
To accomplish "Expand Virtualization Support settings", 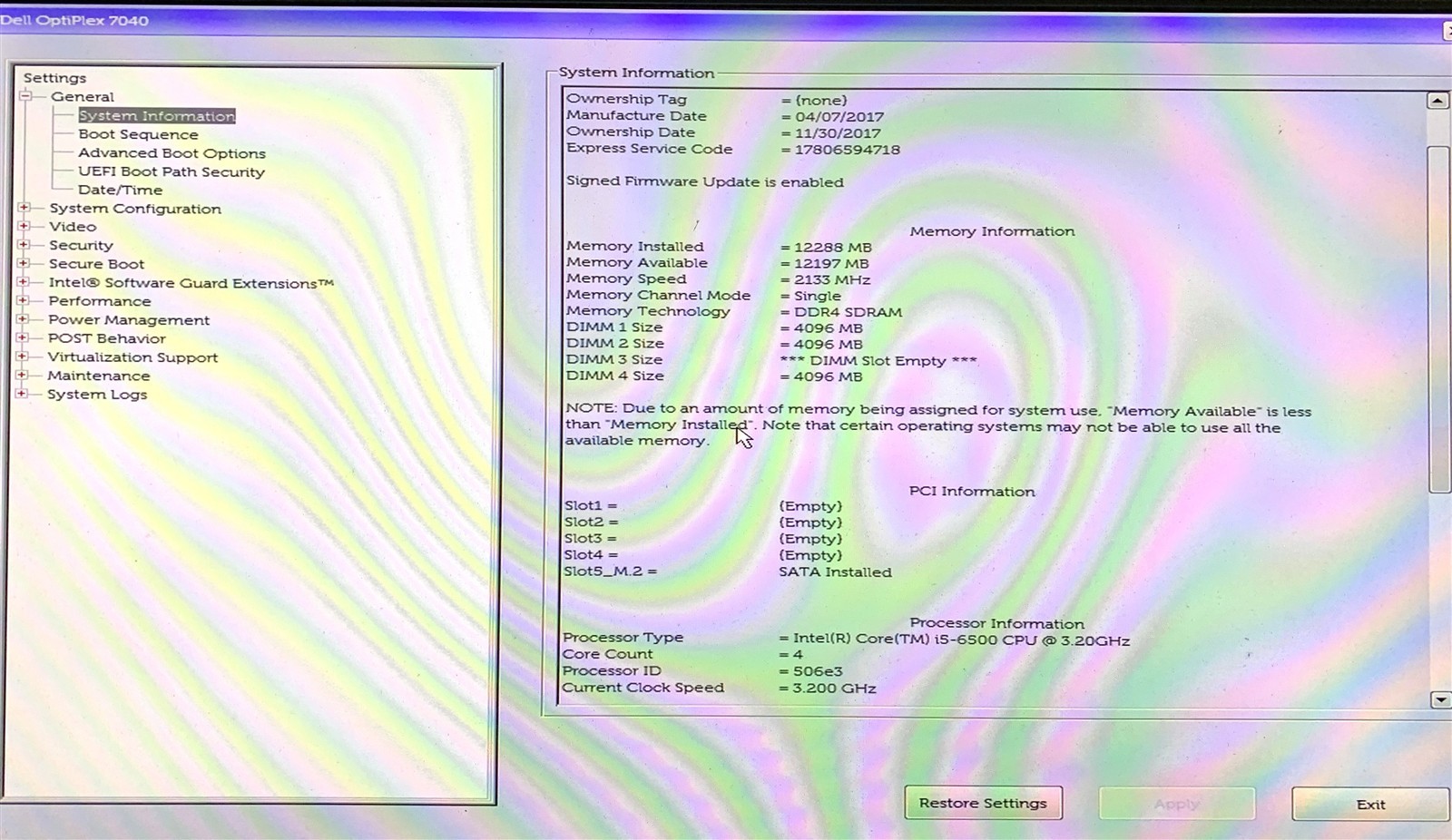I will 25,357.
